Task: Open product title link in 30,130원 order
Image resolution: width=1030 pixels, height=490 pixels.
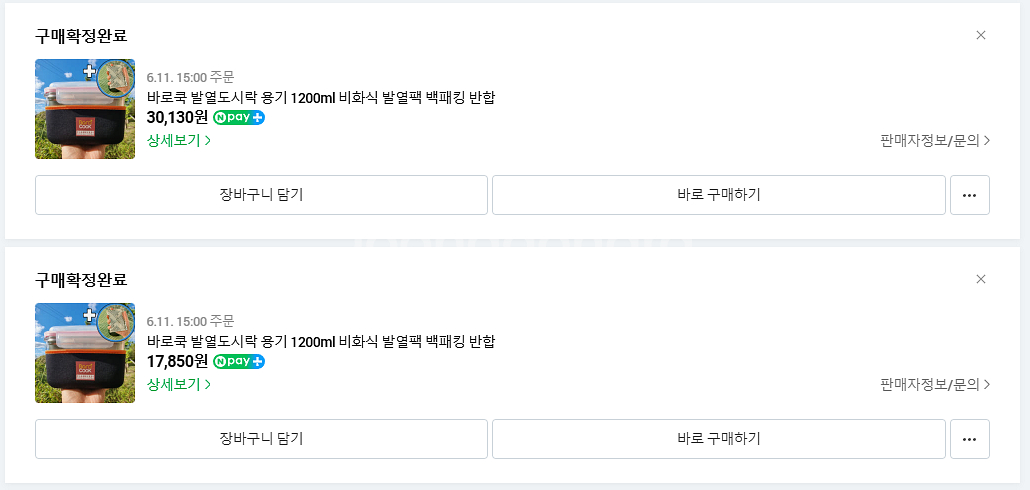Action: coord(320,97)
